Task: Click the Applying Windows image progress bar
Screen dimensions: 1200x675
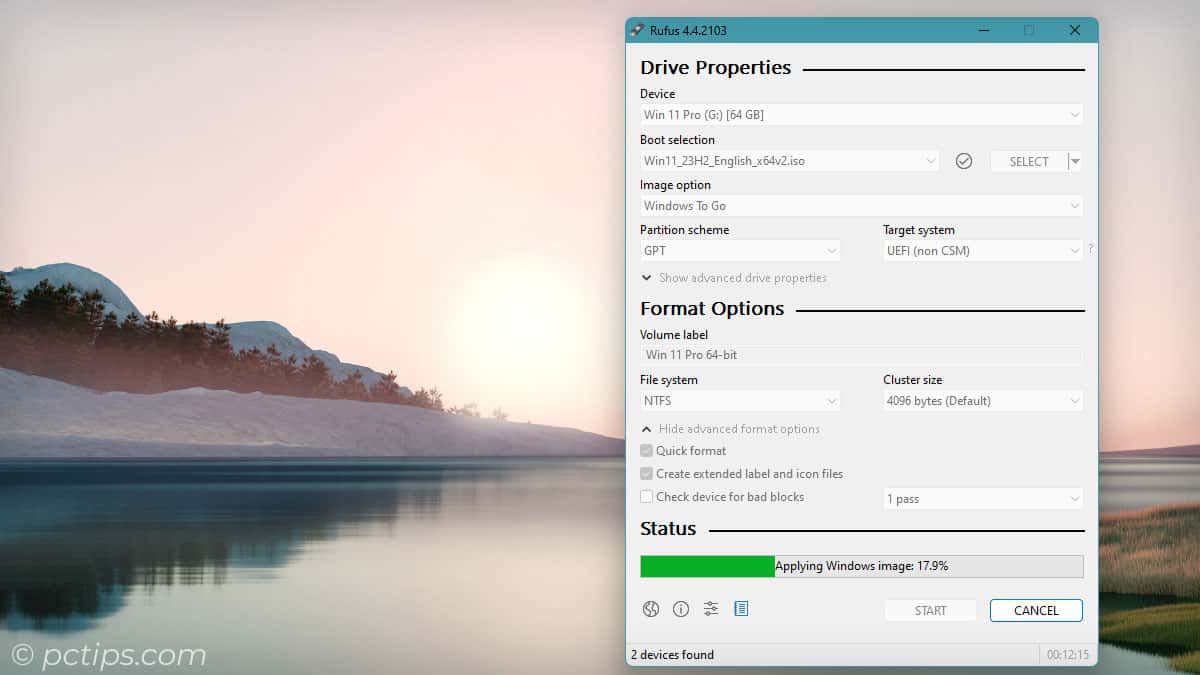Action: point(862,566)
